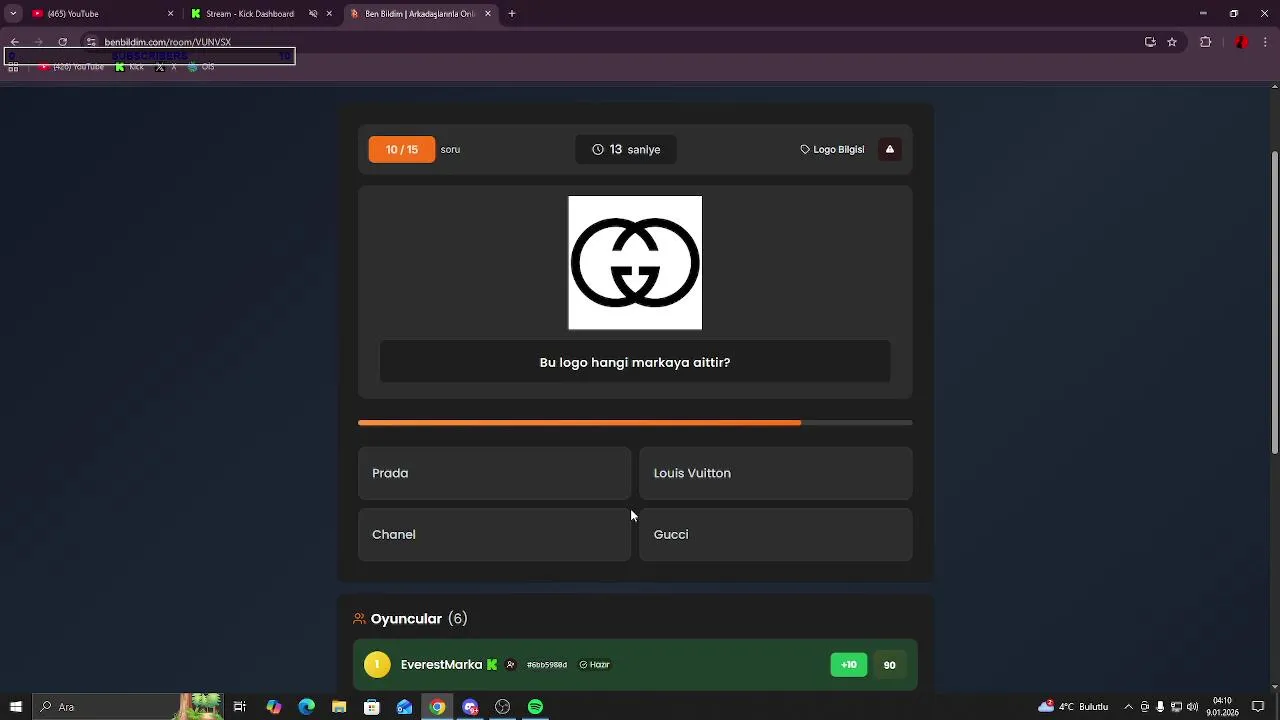Click the #6bb5988d color tag
This screenshot has height=720, width=1280.
point(546,665)
